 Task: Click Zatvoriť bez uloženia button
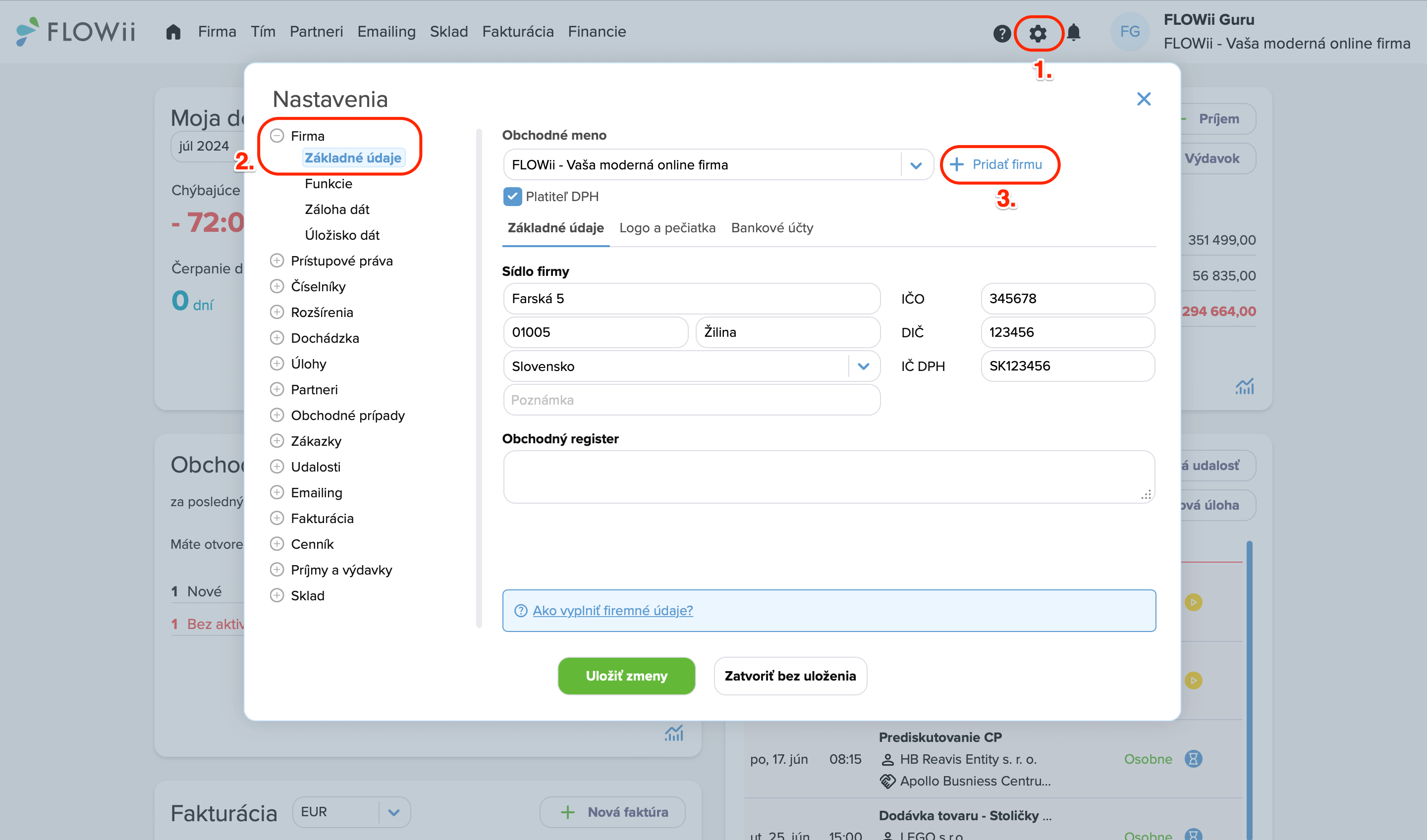click(x=790, y=676)
